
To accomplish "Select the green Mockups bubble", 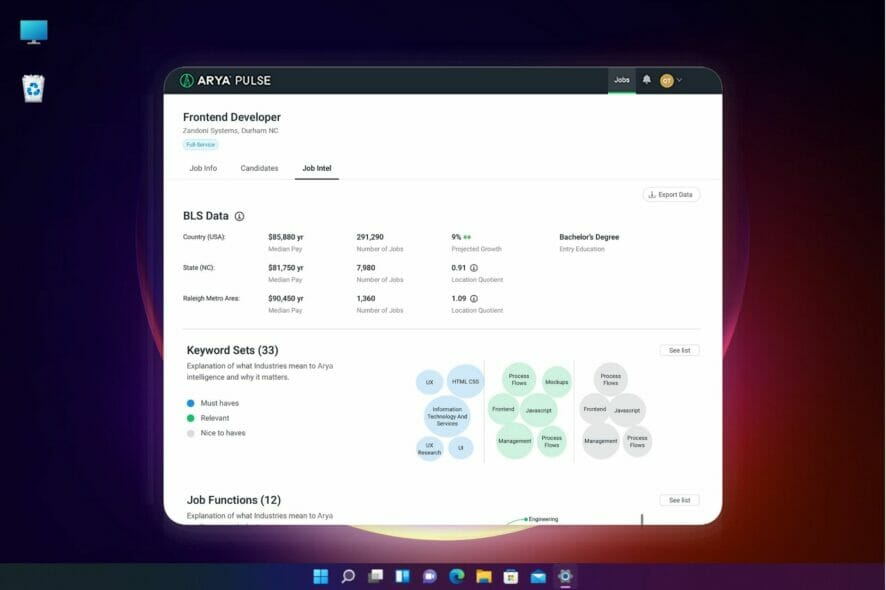I will [x=557, y=382].
